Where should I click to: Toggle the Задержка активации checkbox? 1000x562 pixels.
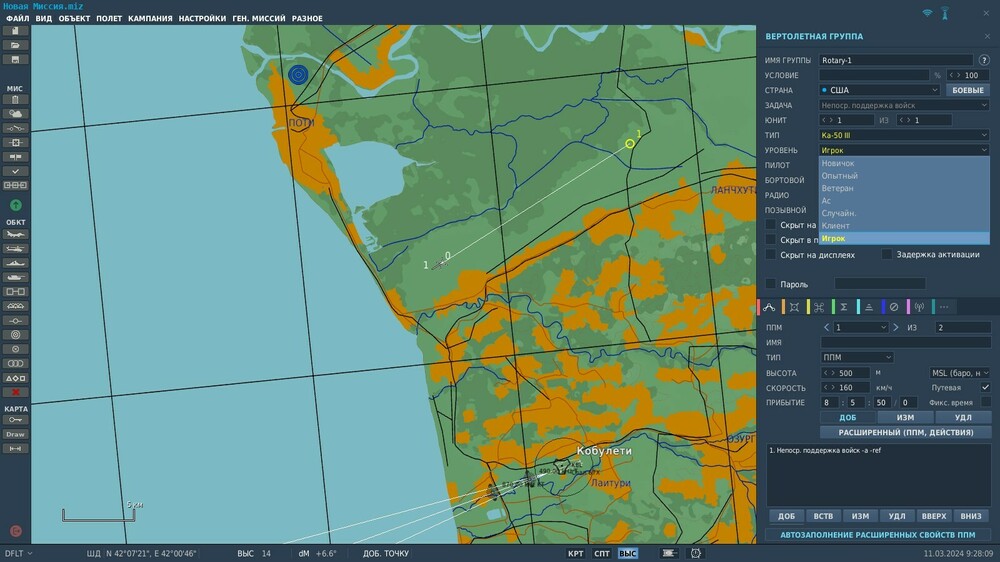887,255
